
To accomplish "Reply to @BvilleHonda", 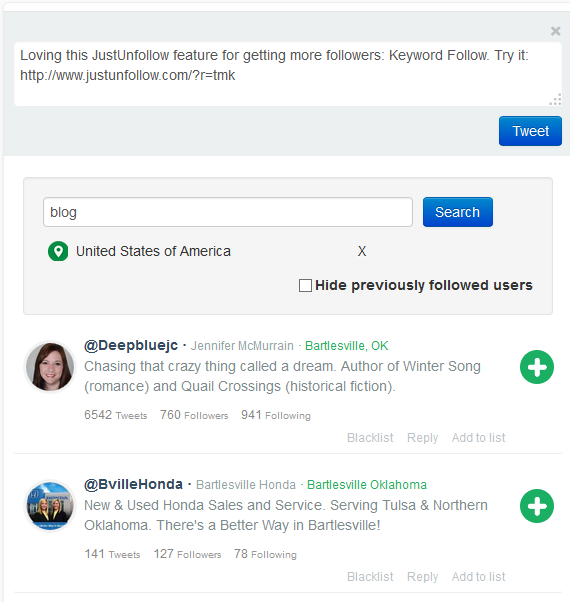I will coord(422,577).
